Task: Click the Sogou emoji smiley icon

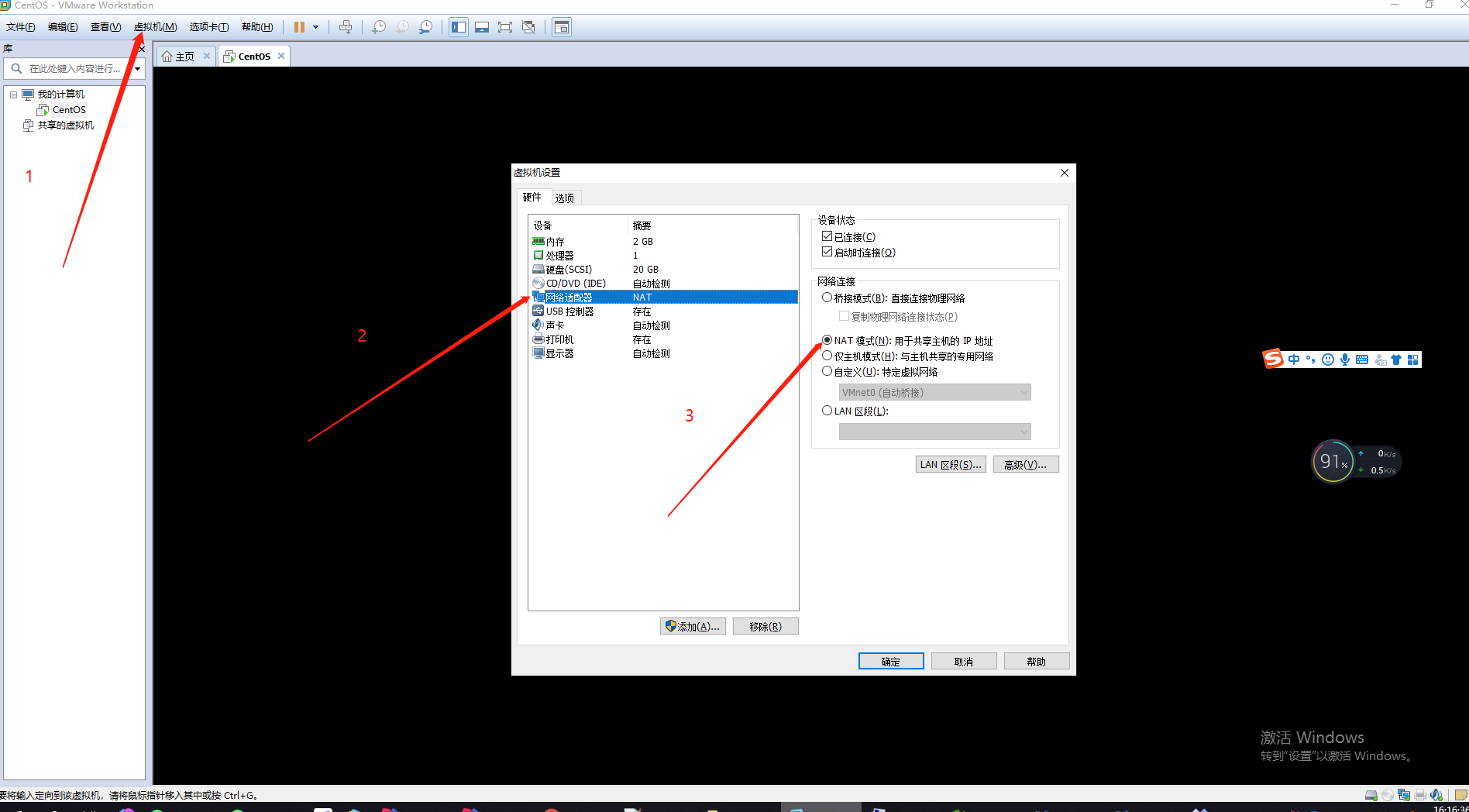Action: point(1328,360)
